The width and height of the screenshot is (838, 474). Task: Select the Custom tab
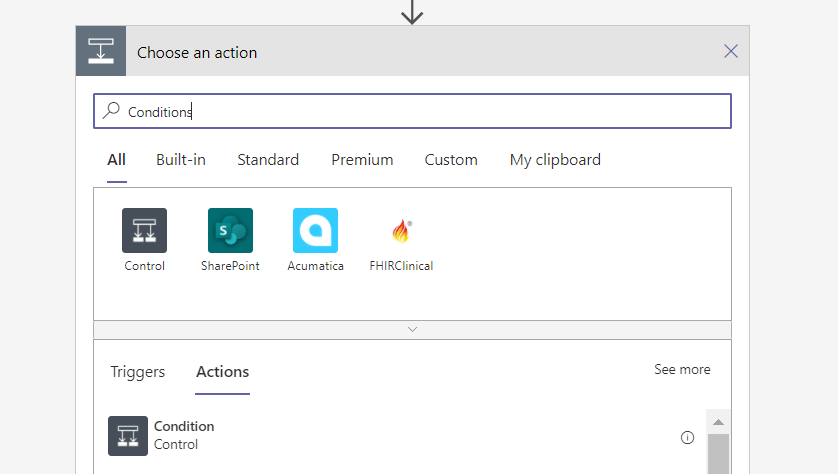(x=451, y=160)
